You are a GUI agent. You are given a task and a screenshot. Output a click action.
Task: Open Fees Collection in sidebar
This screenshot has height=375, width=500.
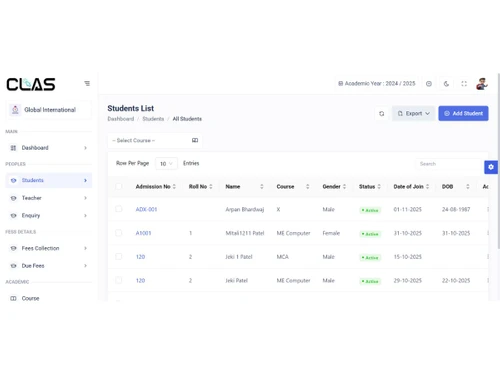click(x=49, y=248)
